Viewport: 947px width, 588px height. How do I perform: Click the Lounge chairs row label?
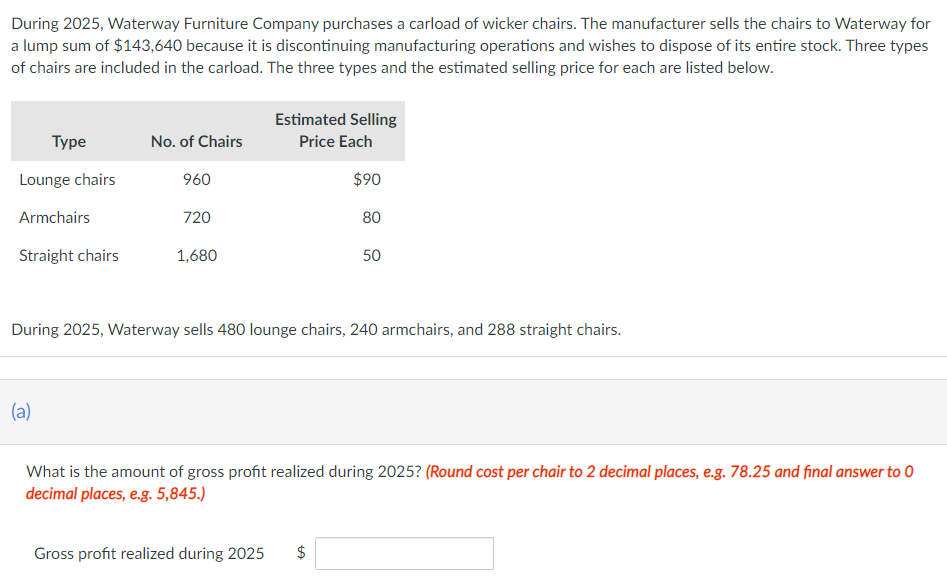(67, 179)
